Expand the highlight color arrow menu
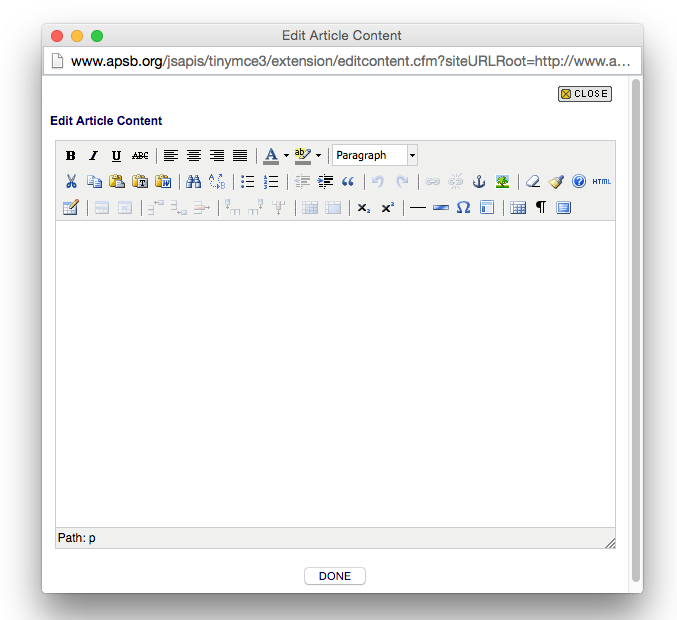Image resolution: width=677 pixels, height=620 pixels. pos(318,156)
